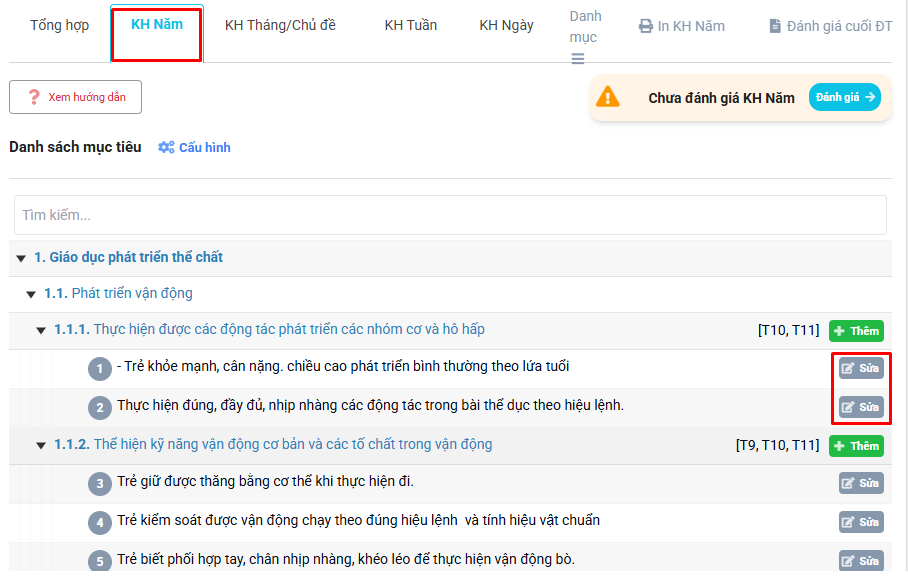Collapse item 1.1.2. Thể hiện kỹ năng vận động

(41, 445)
